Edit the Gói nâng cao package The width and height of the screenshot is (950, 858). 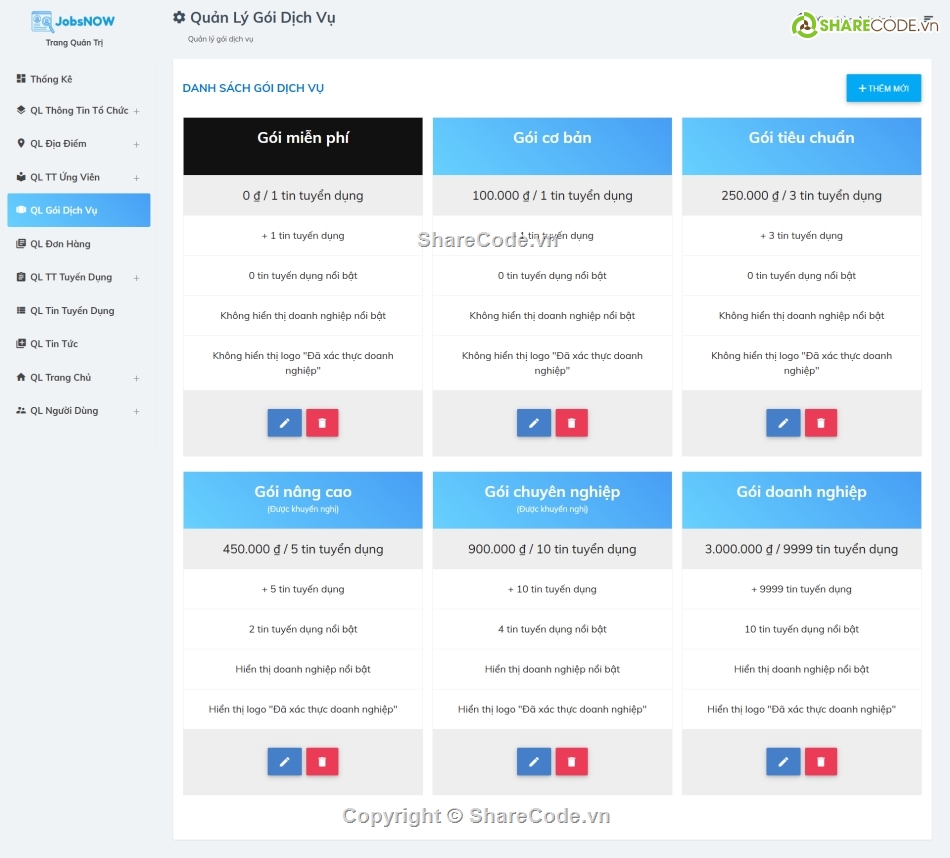pos(284,762)
